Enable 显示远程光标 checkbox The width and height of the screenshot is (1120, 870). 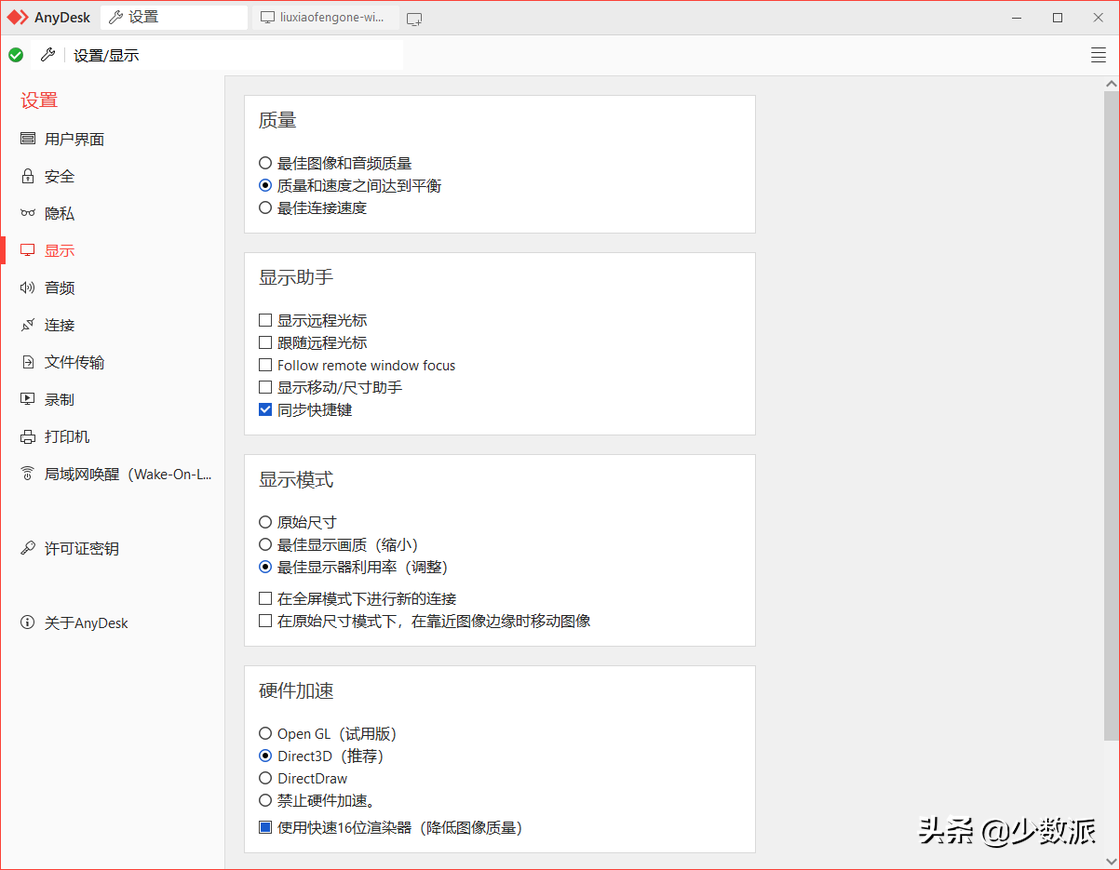[x=265, y=320]
